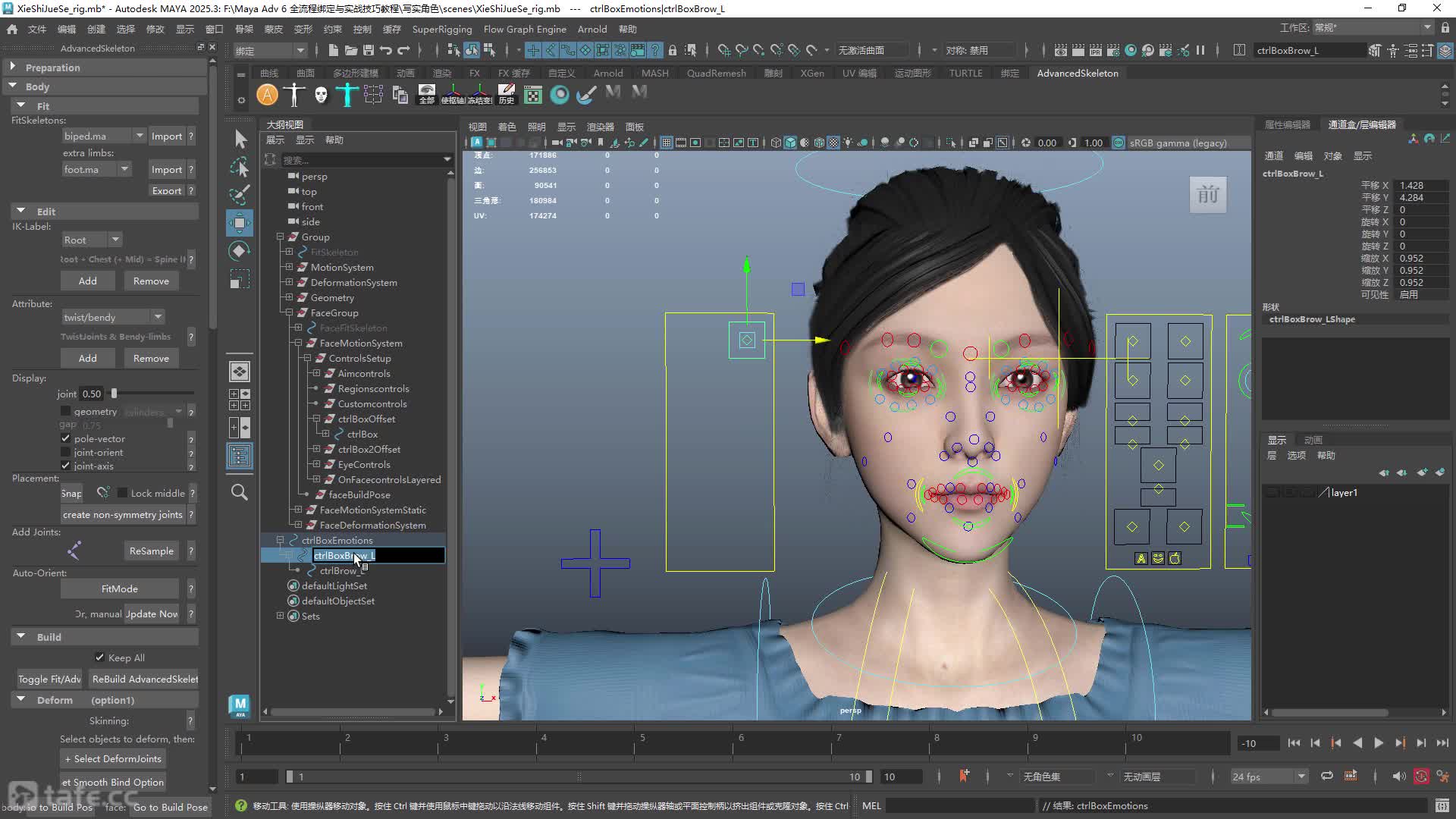Expand the MotionSystem node in outliner
Screen dimensions: 1456x819
coord(289,267)
